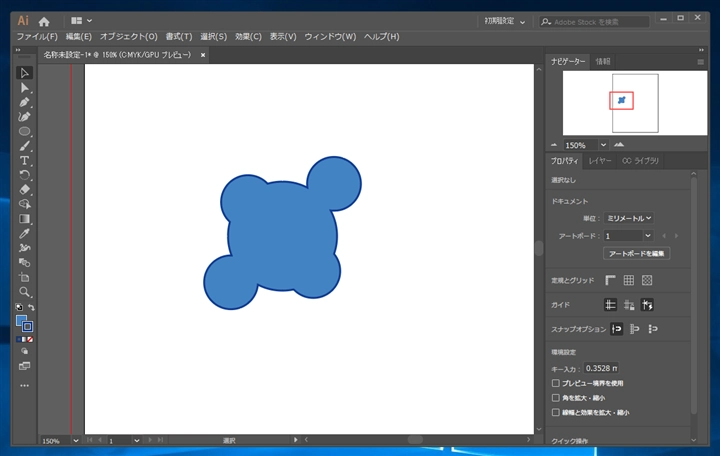Close the 名称未設定-1 document tab
Viewport: 720px width, 456px height.
[x=202, y=55]
